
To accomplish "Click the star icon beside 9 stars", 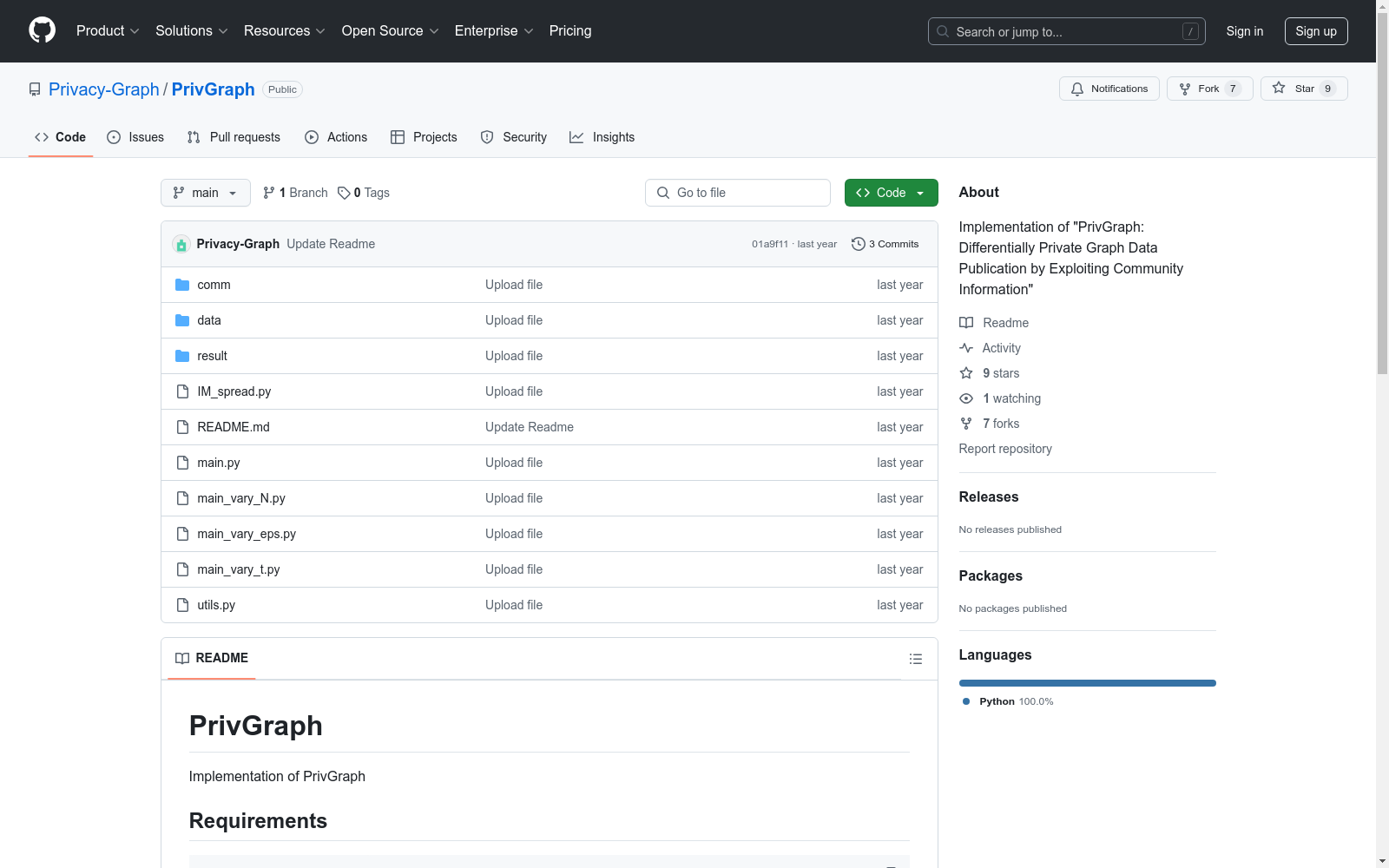I will (966, 373).
